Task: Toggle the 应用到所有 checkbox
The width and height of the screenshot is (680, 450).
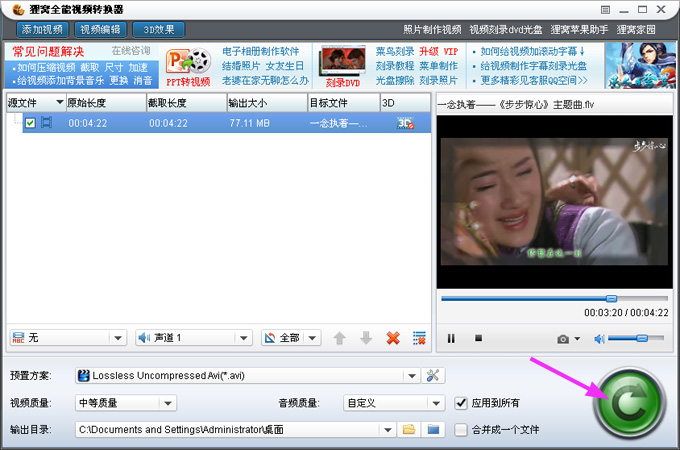Action: [461, 403]
